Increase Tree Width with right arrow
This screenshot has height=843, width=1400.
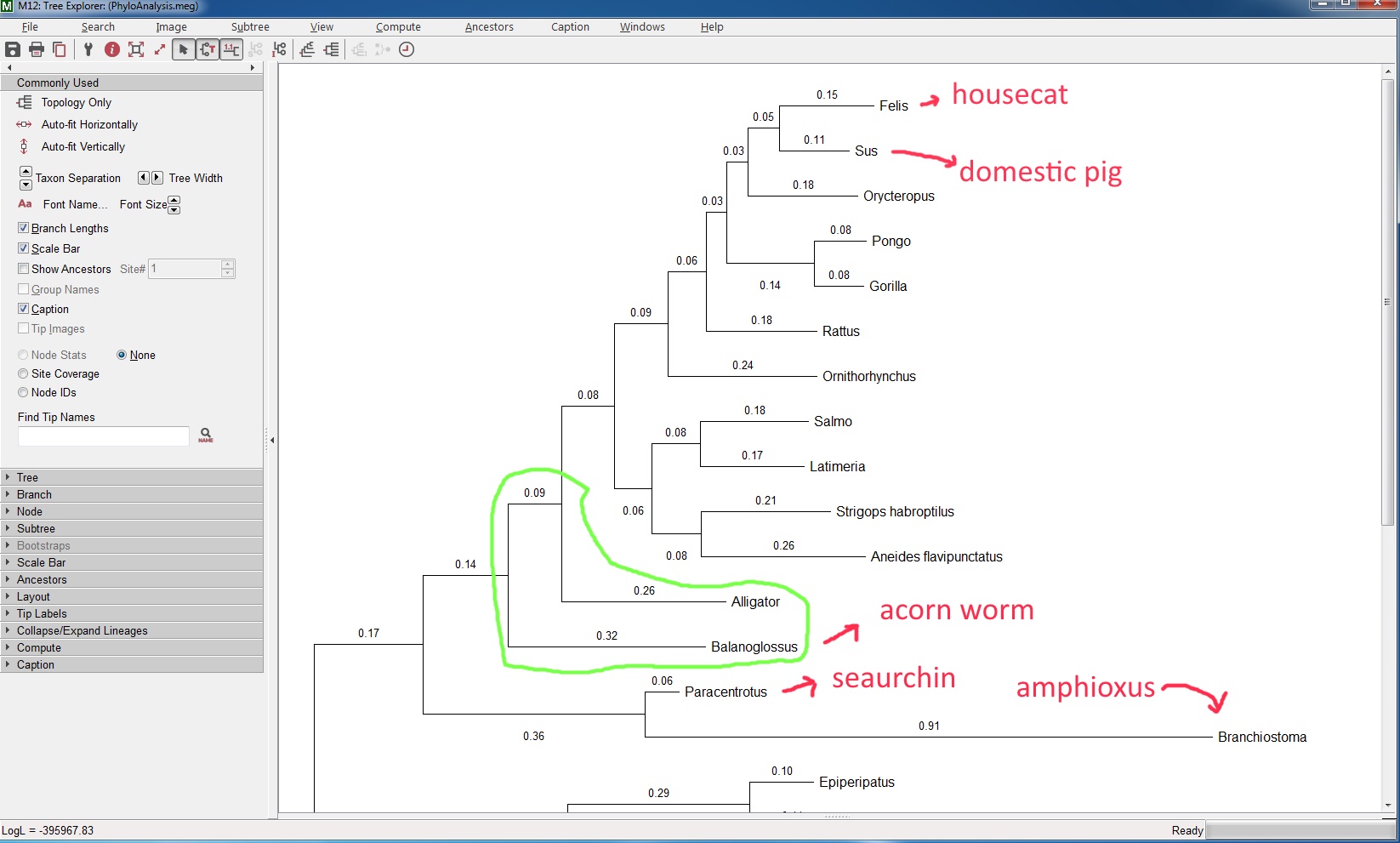[157, 178]
